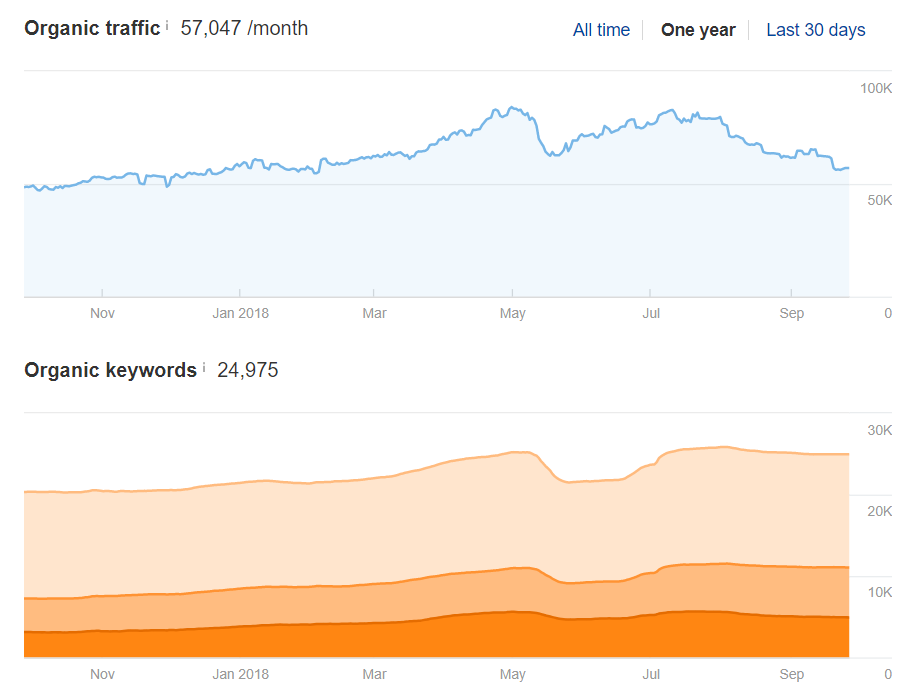Click May label under traffic chart
Viewport: 913px width, 688px height.
(512, 313)
